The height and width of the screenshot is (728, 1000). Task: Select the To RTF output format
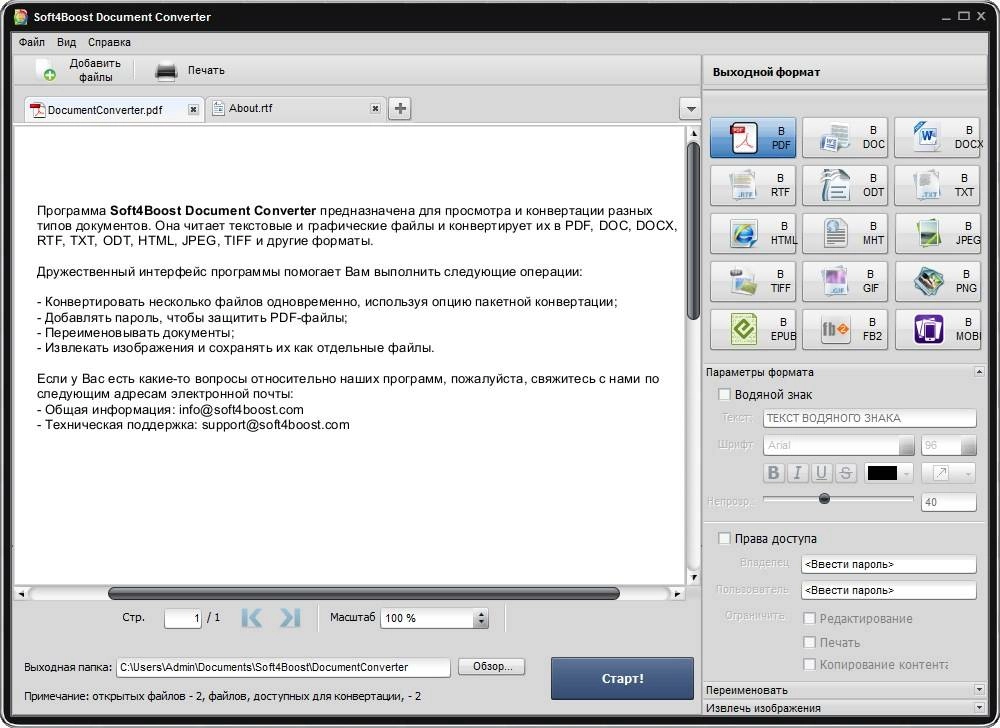point(753,185)
